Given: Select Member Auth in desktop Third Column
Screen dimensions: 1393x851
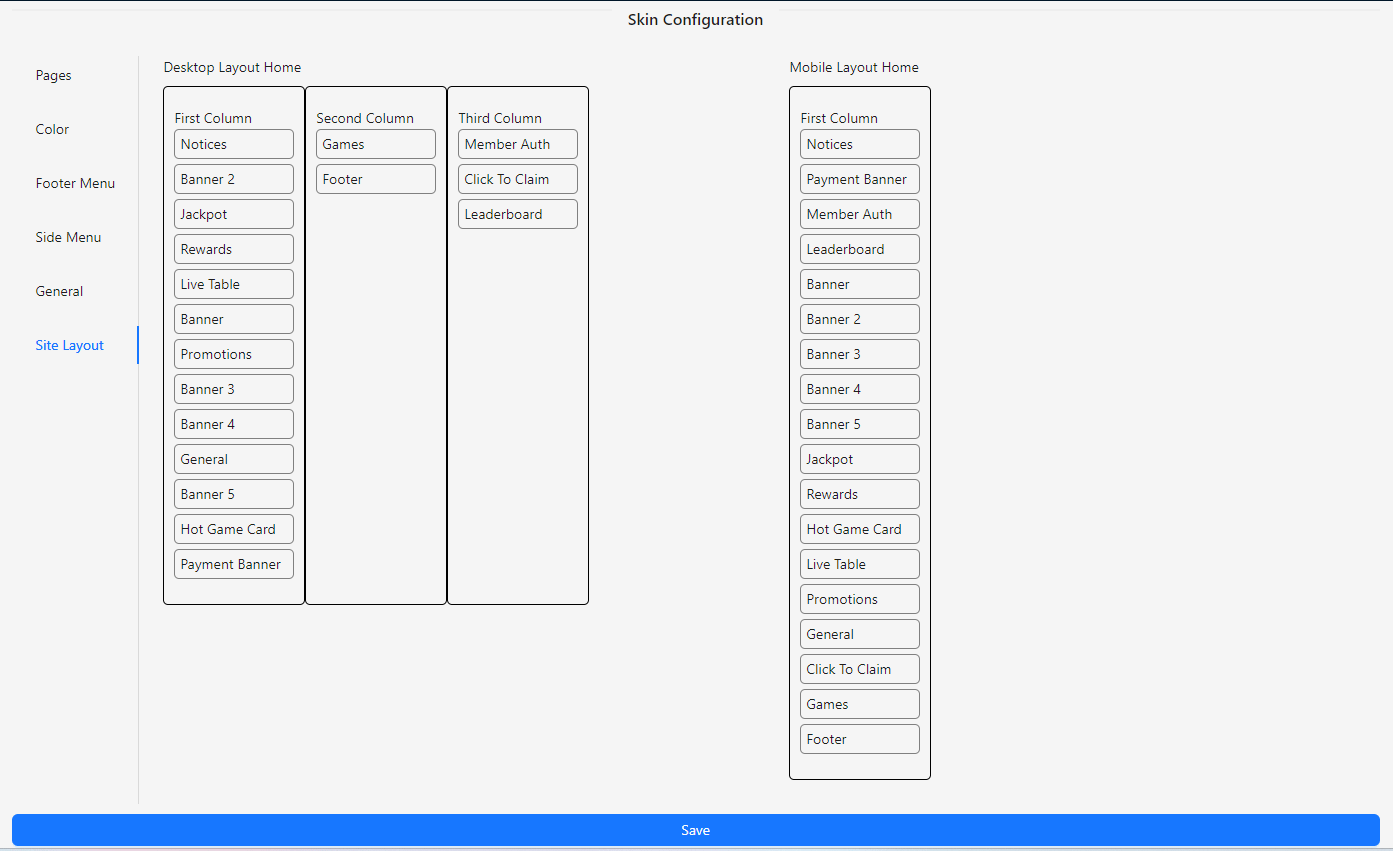Looking at the screenshot, I should coord(517,144).
